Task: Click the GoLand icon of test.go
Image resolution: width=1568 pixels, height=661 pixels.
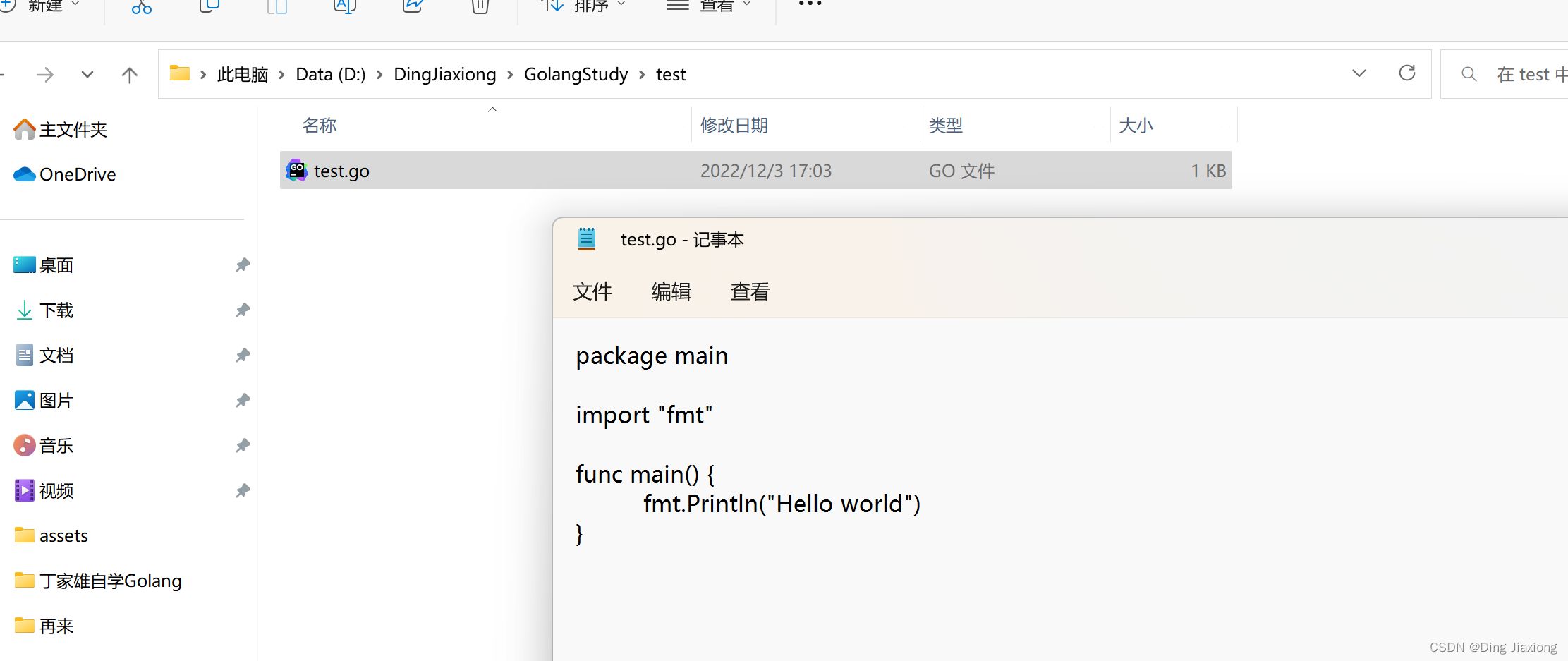Action: pyautogui.click(x=297, y=170)
